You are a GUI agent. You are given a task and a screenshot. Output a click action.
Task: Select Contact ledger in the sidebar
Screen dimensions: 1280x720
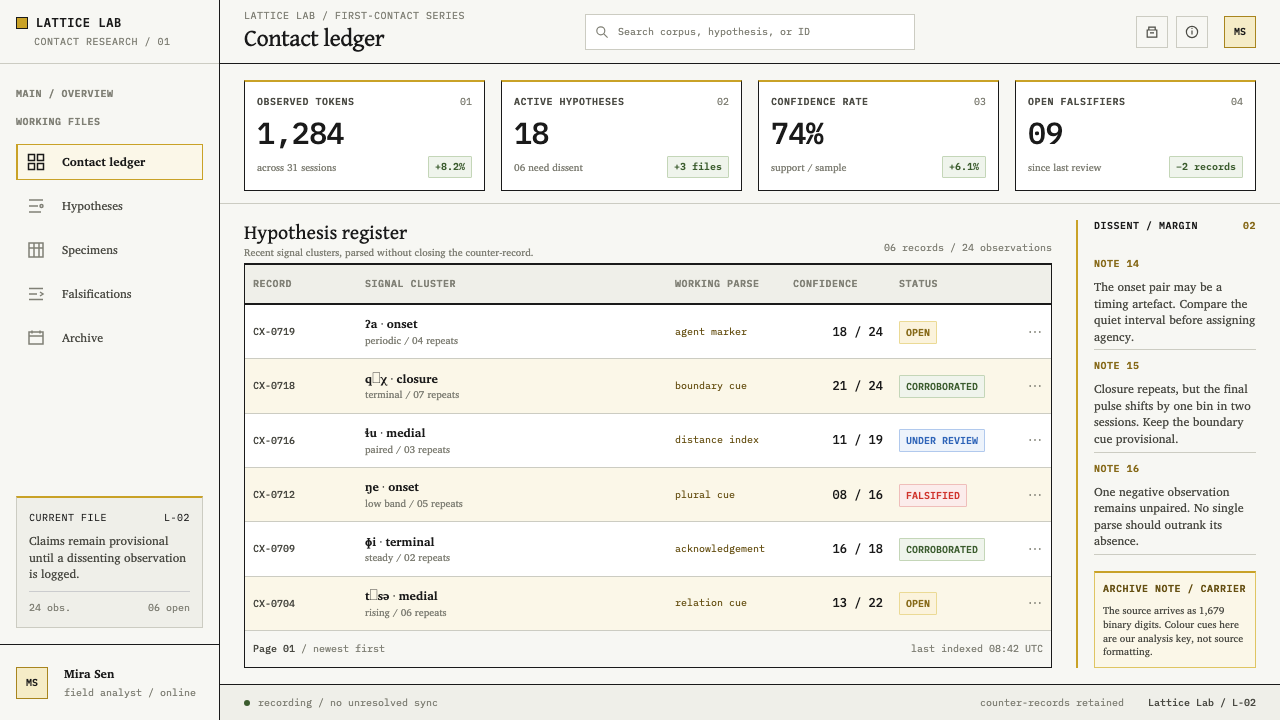[x=110, y=162]
